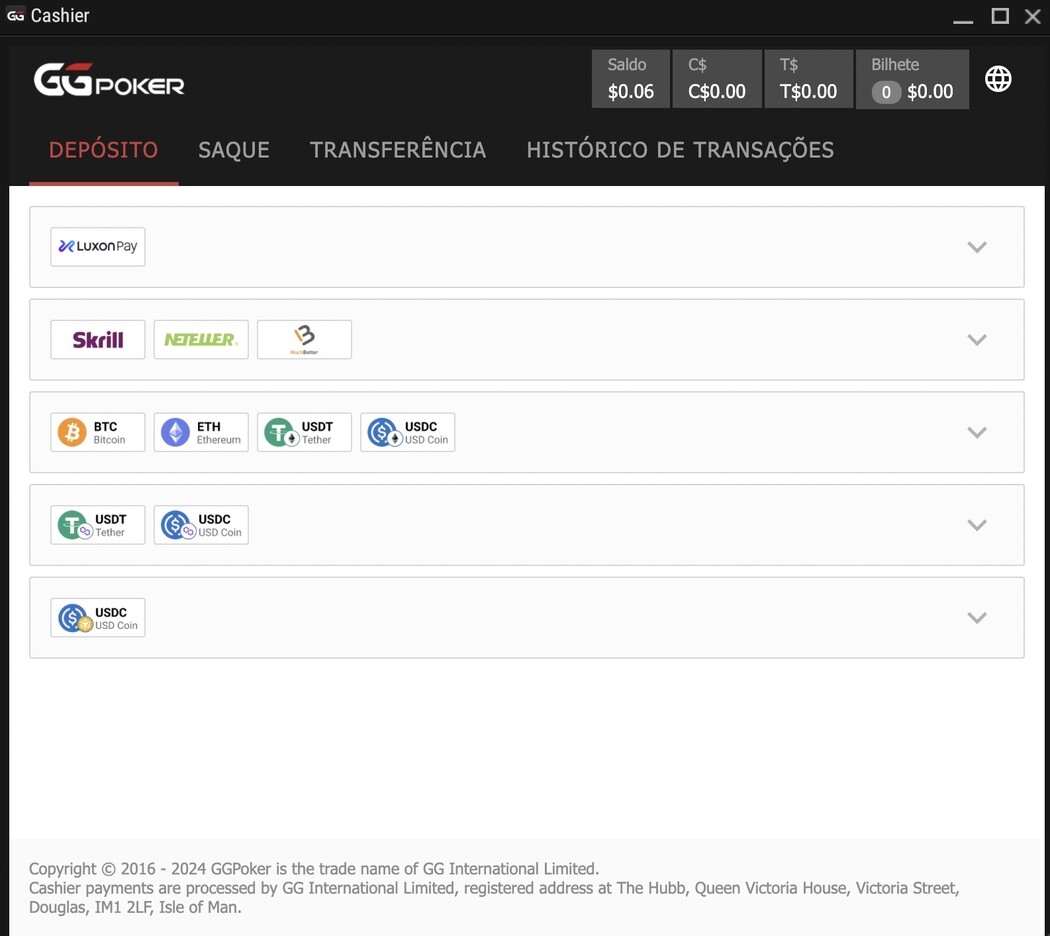Click the T$ balance box
1050x936 pixels.
click(808, 79)
